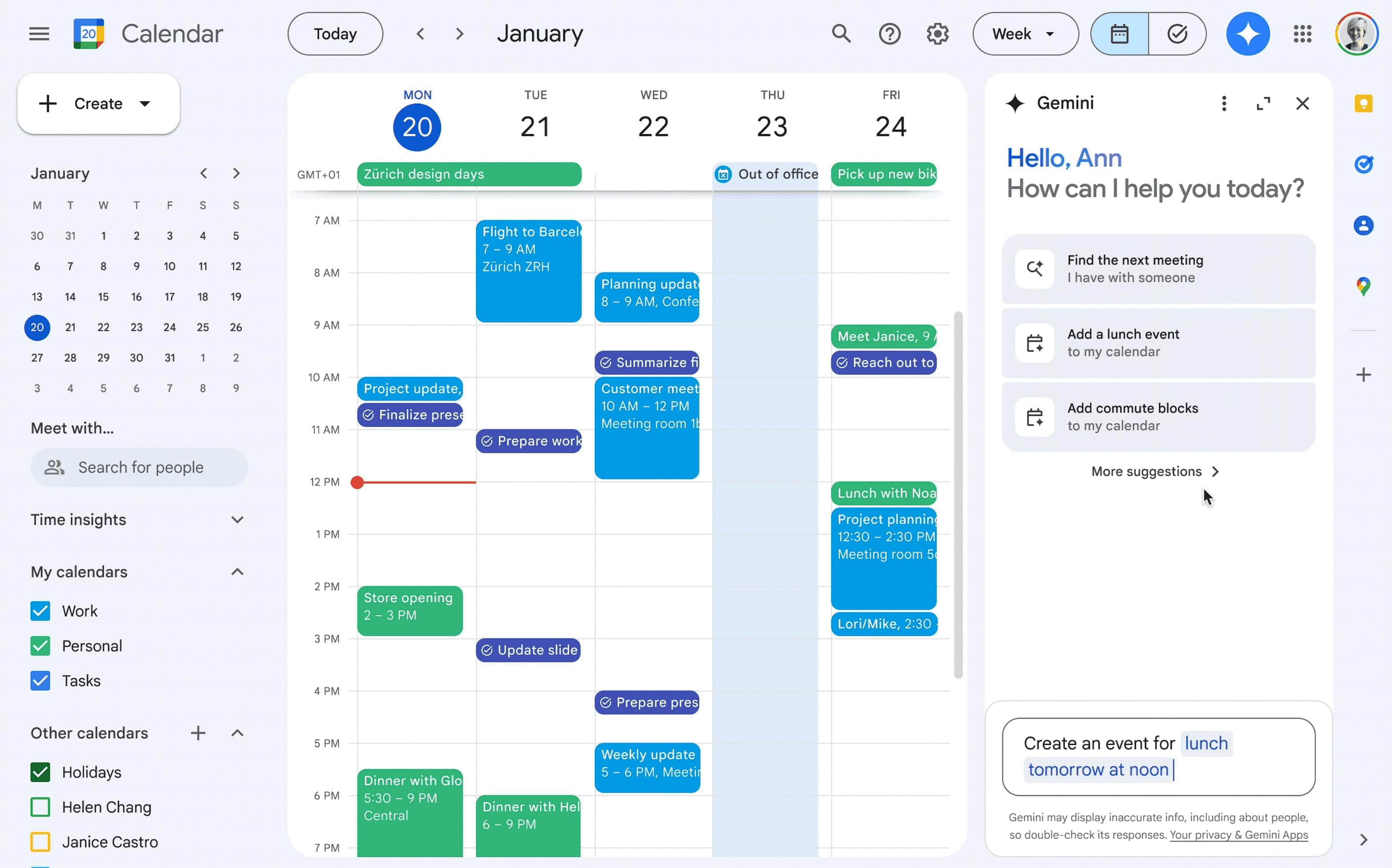Viewport: 1392px width, 868px height.
Task: Open the Store opening event
Action: (x=409, y=611)
